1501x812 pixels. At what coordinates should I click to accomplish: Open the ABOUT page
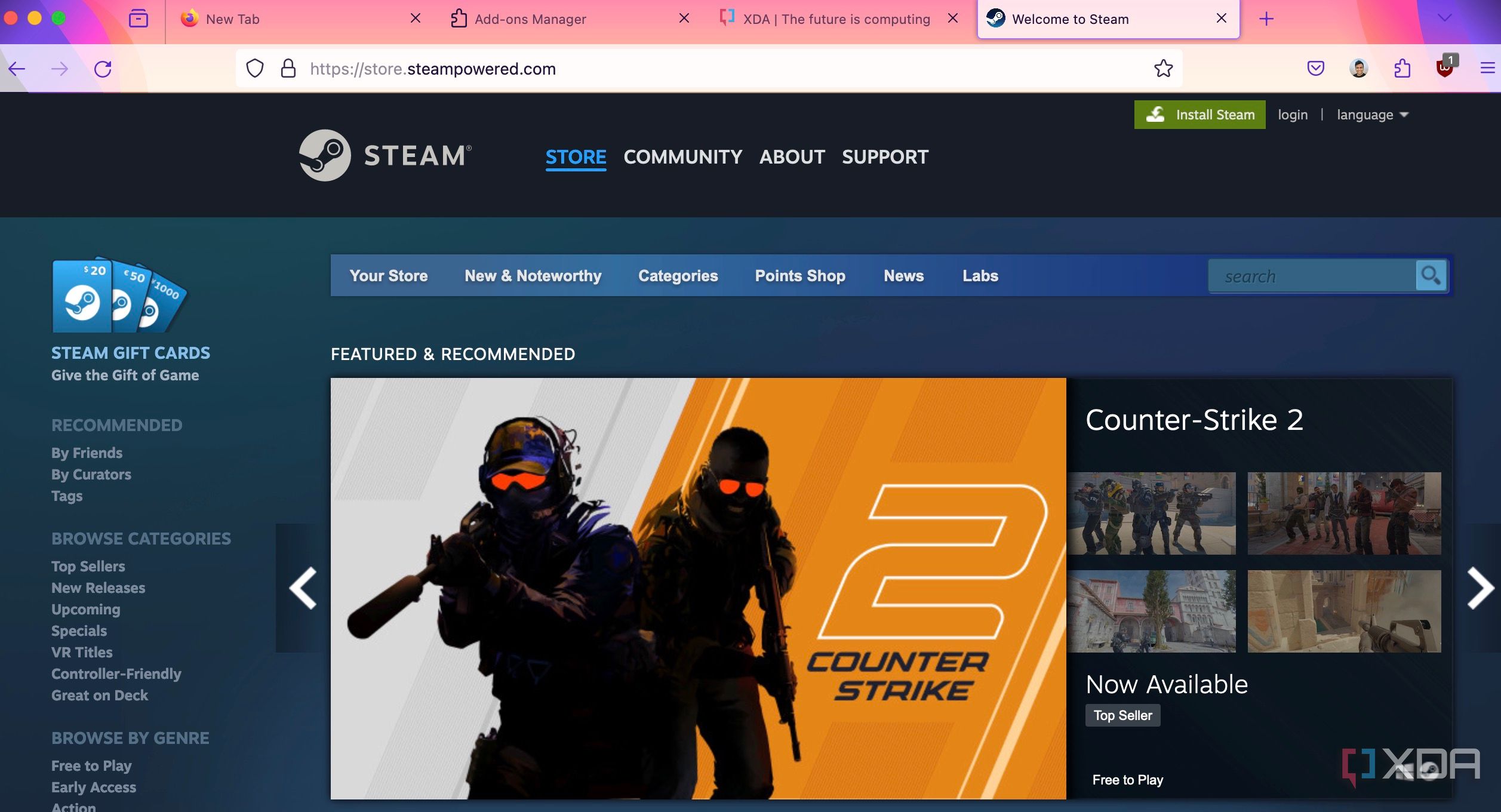pos(792,157)
